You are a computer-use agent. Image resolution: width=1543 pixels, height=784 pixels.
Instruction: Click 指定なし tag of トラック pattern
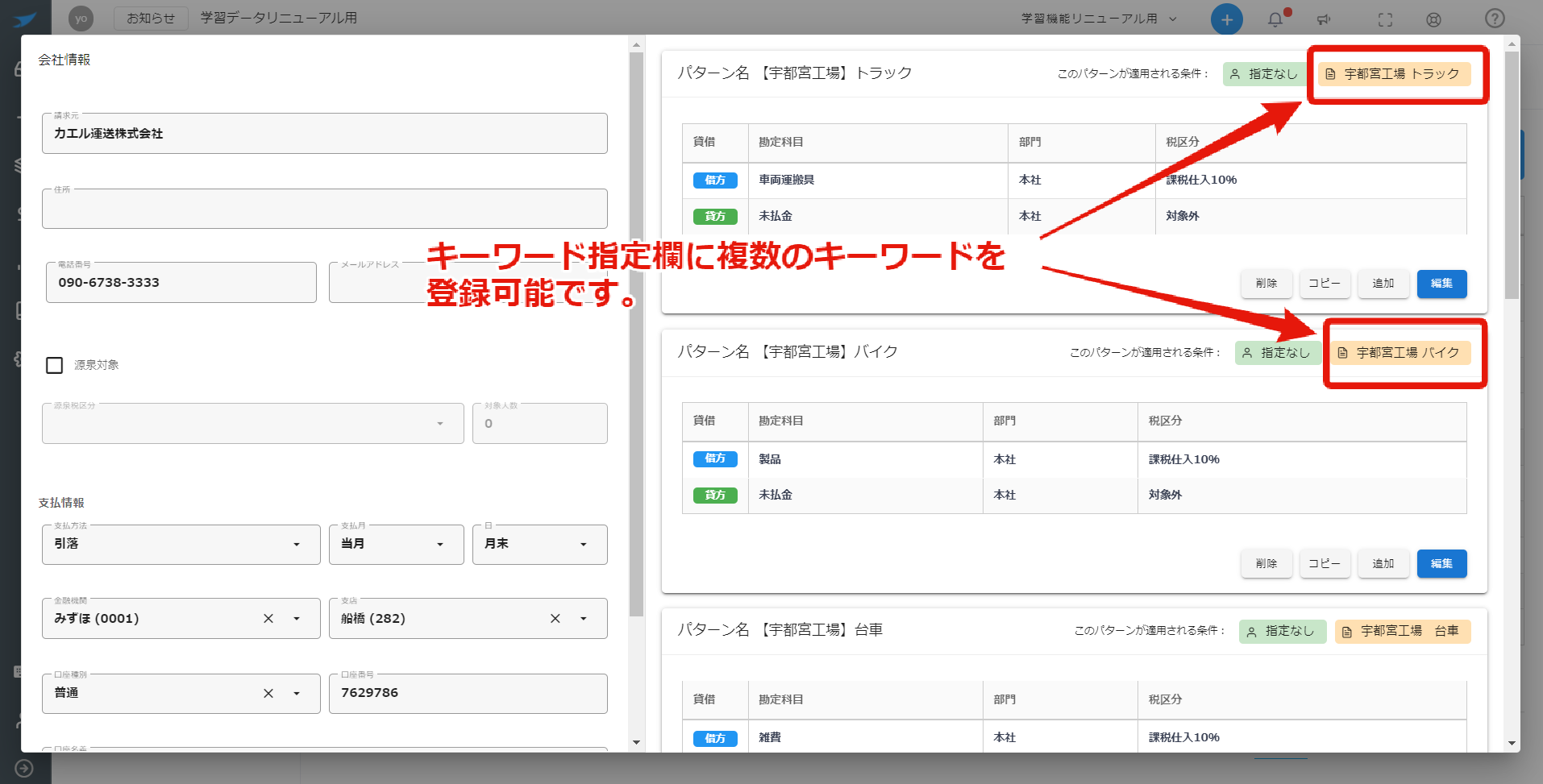click(x=1264, y=74)
